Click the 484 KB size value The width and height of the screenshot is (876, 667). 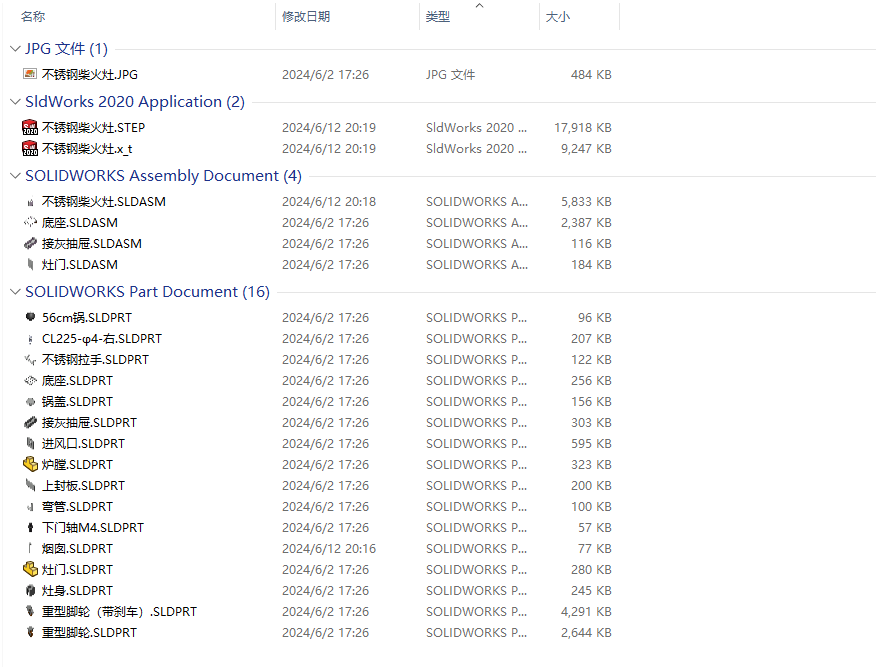point(591,74)
